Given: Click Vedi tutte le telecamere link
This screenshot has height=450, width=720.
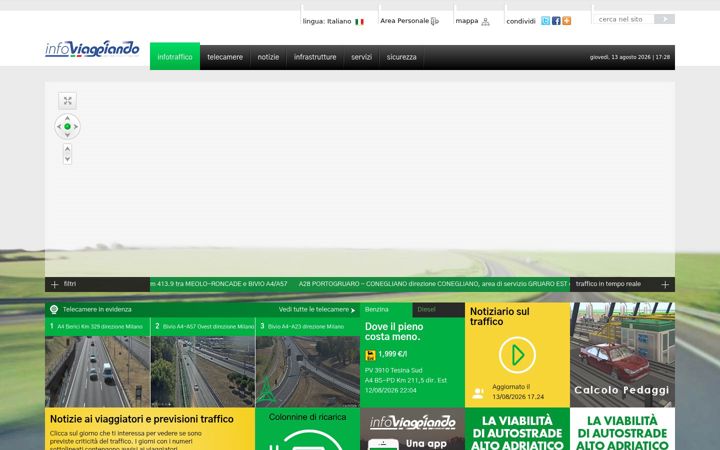Looking at the screenshot, I should pyautogui.click(x=317, y=309).
